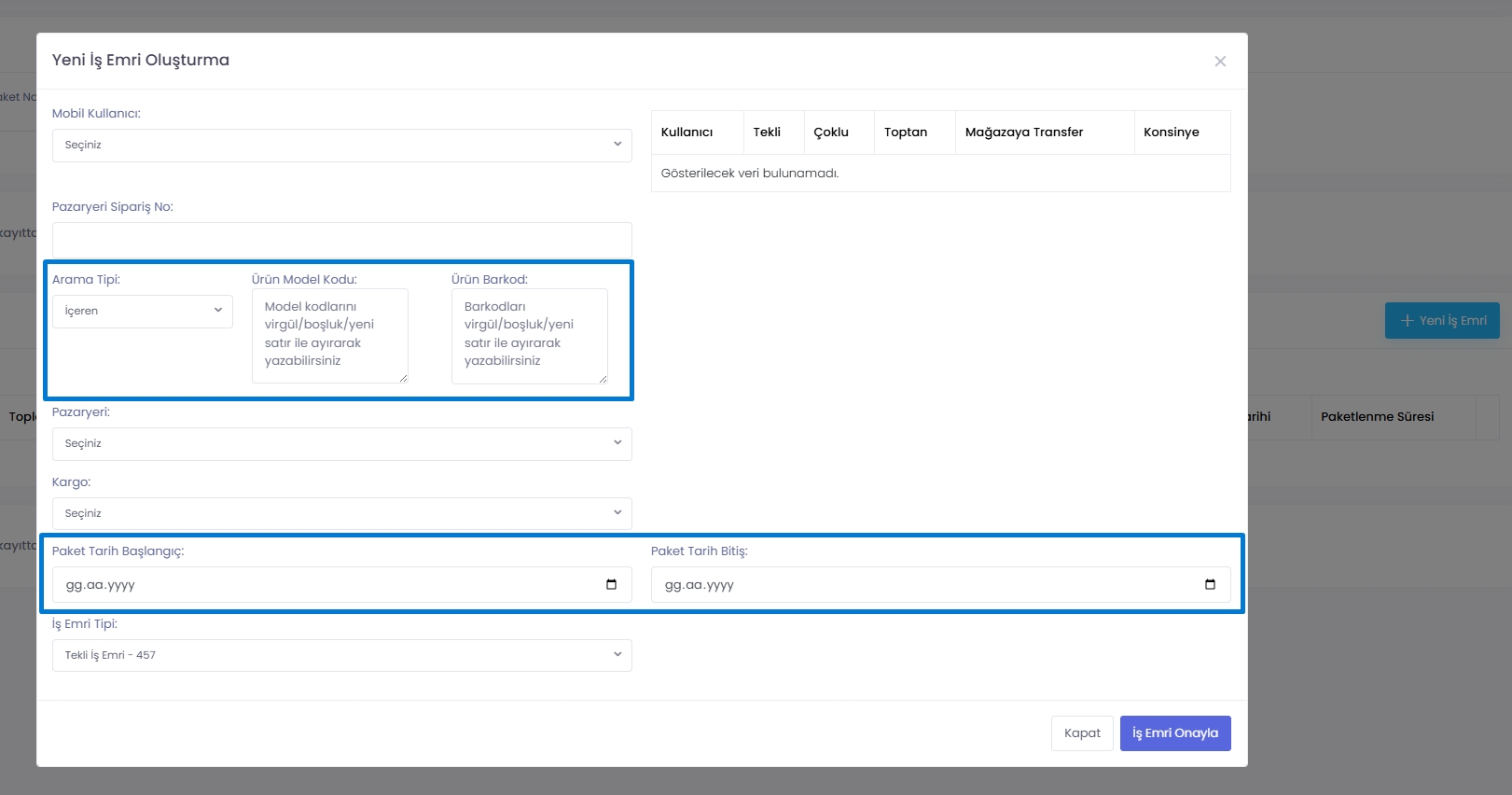Open the Arama Tipi dropdown
Viewport: 1512px width, 795px height.
point(143,312)
